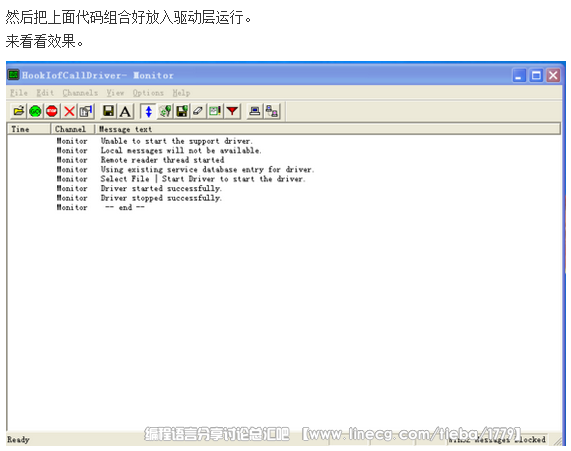The width and height of the screenshot is (571, 451).
Task: Close the HookIofCallDriver Monitor window
Action: (553, 75)
